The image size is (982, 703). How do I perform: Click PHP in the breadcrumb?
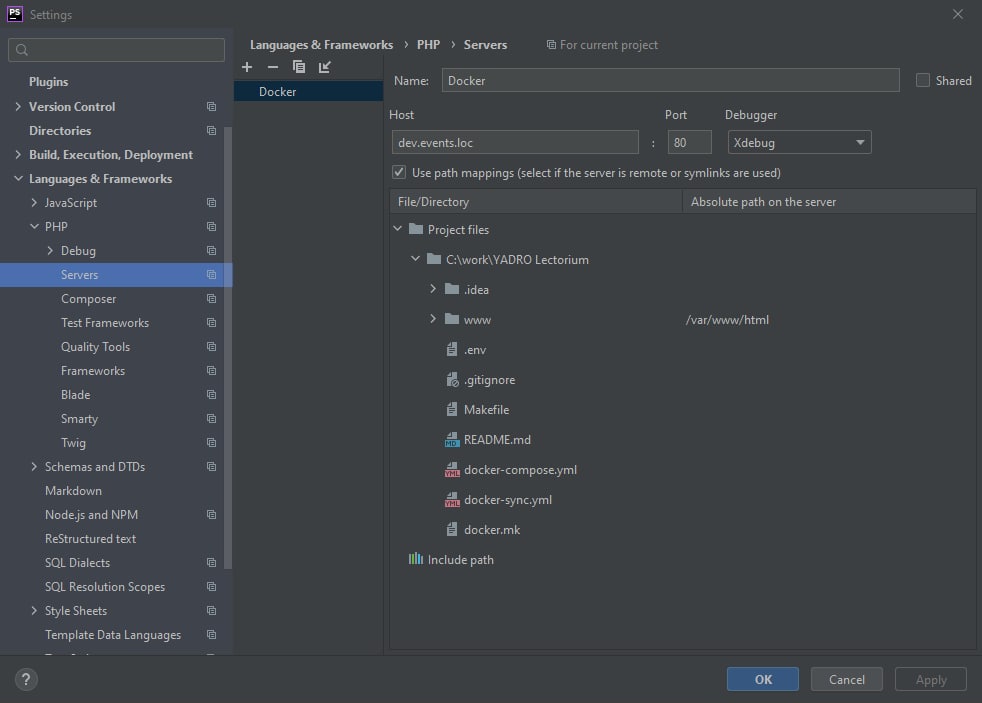click(x=428, y=45)
